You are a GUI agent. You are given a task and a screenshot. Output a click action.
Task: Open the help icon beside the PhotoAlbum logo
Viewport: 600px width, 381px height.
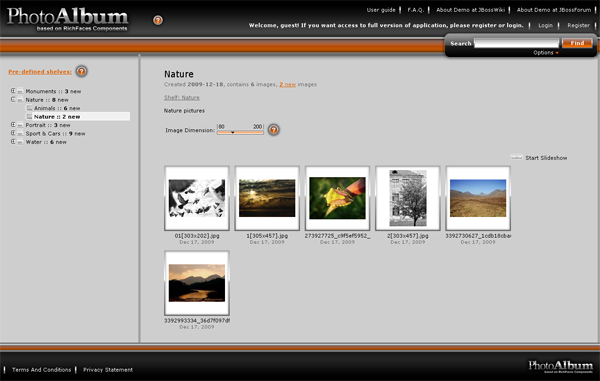[158, 20]
